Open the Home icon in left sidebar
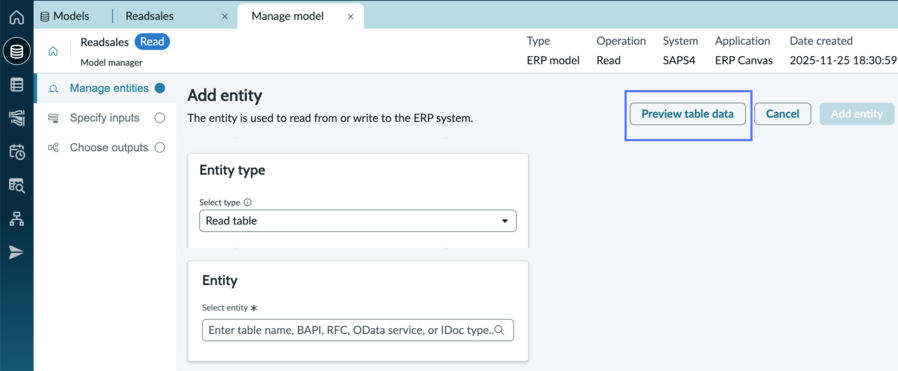Screen dimensions: 898x371 (x=17, y=17)
